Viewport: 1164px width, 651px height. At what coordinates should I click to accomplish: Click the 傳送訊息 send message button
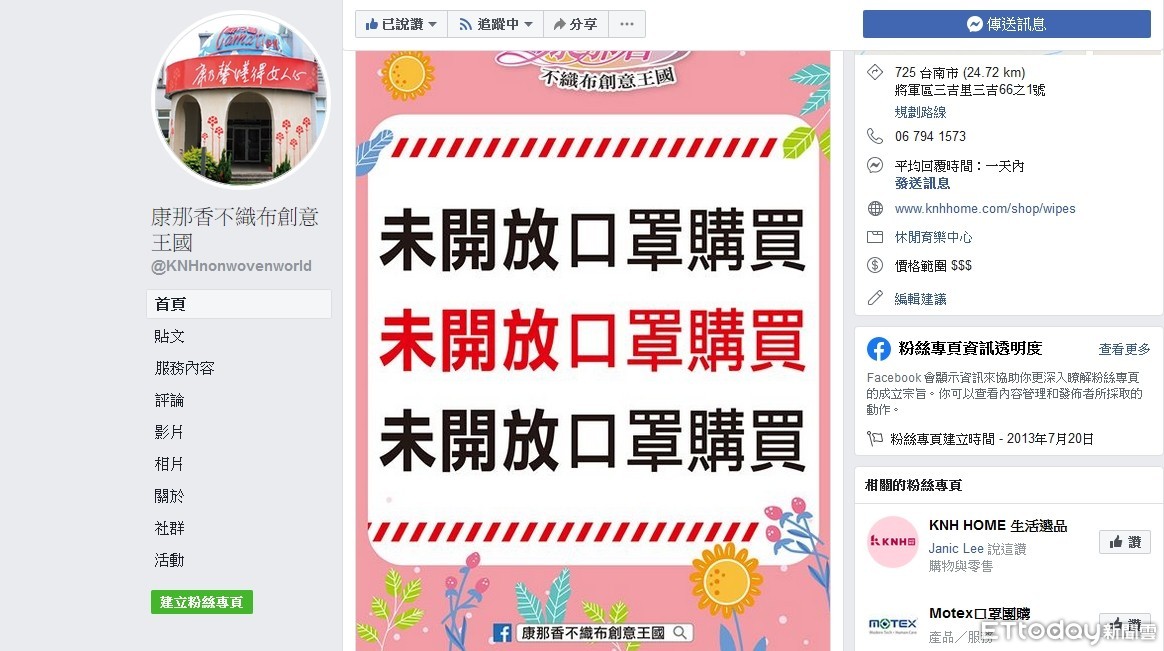(x=1007, y=24)
